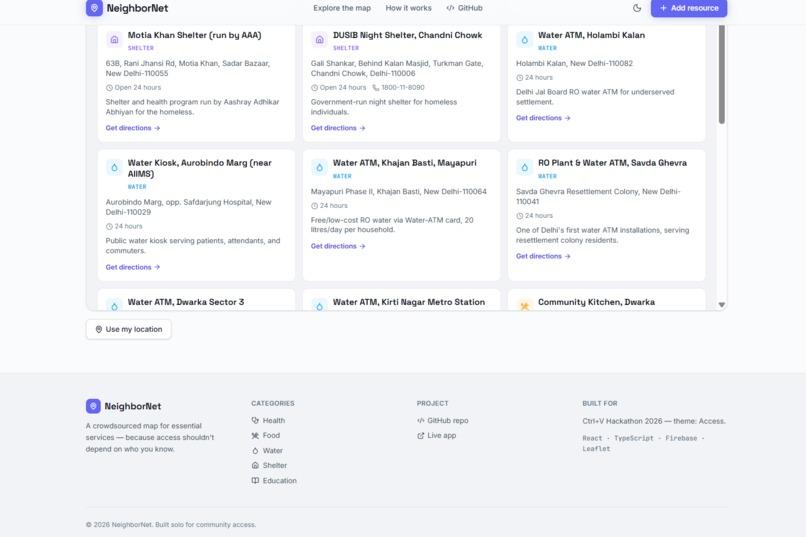Viewport: 806px width, 537px height.
Task: Click copyright text 2026 NeighborNet
Action: pos(171,525)
